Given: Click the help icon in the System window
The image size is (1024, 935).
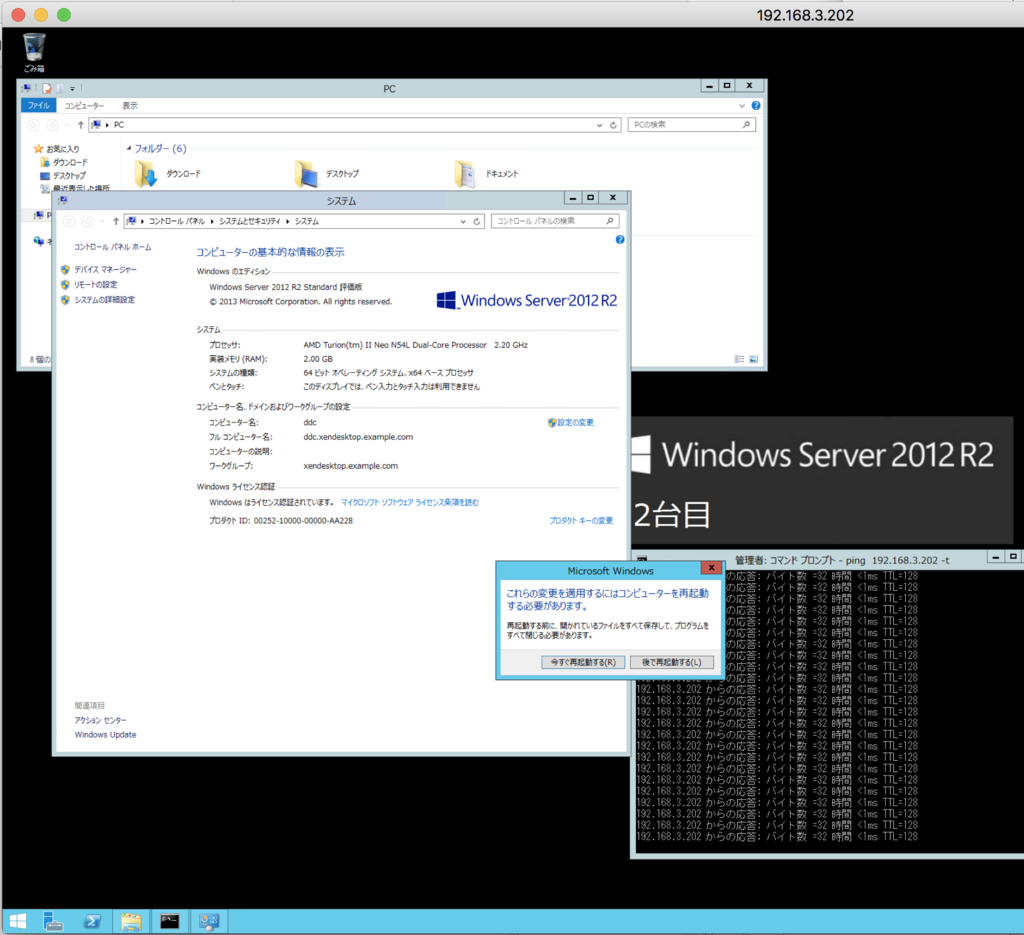Looking at the screenshot, I should pos(620,240).
